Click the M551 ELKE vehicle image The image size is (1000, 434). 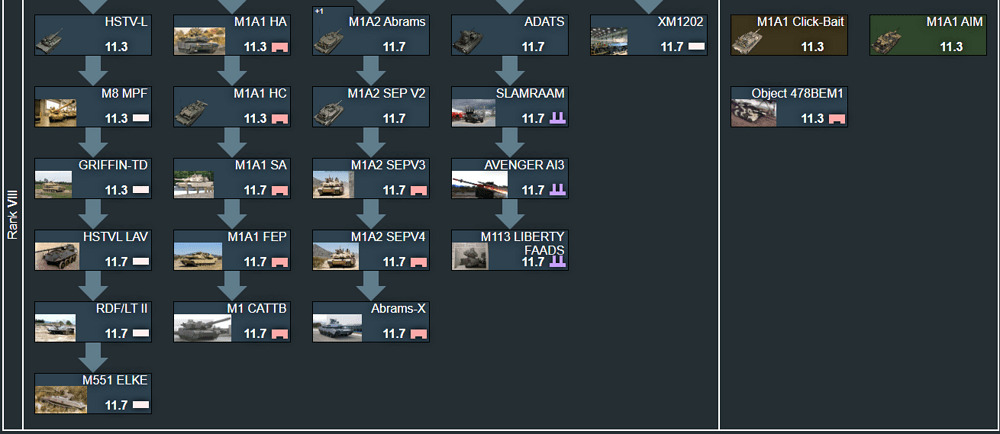tap(57, 399)
